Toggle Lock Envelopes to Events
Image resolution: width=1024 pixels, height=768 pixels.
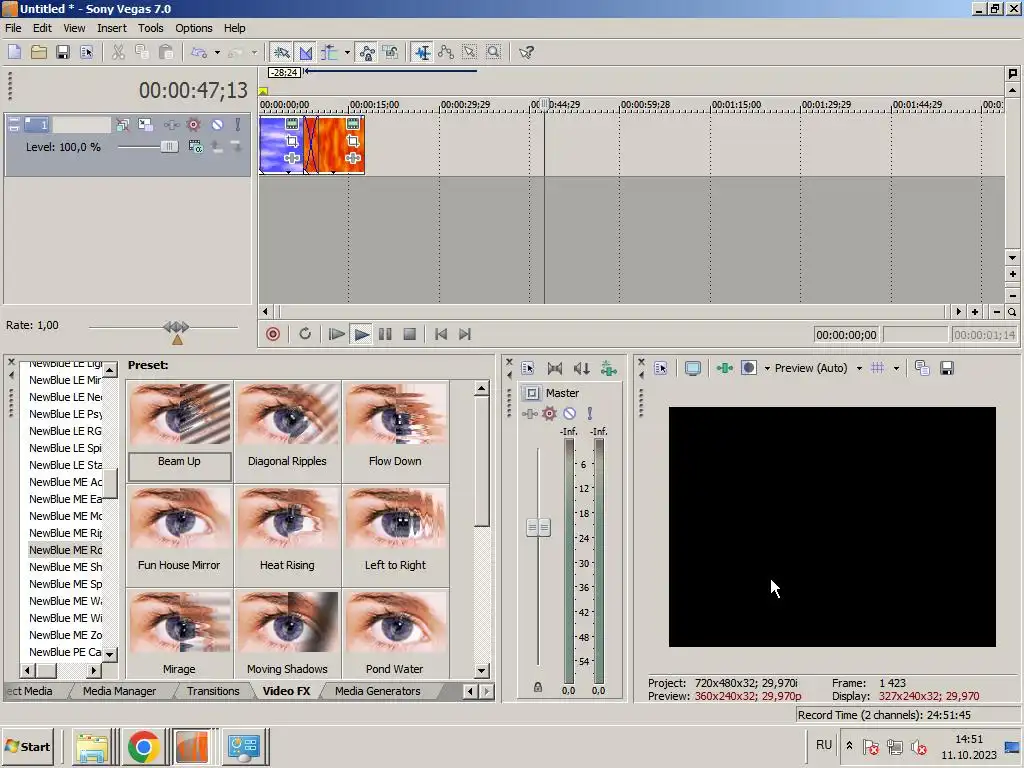[x=367, y=52]
